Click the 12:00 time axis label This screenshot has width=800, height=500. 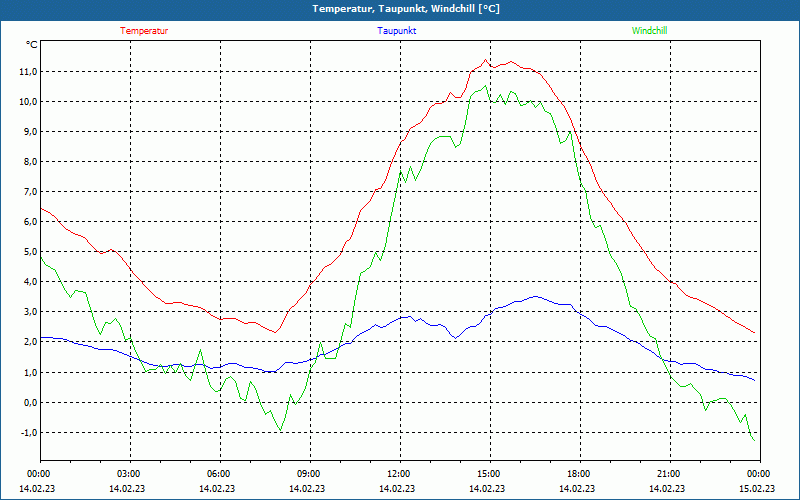pos(397,474)
